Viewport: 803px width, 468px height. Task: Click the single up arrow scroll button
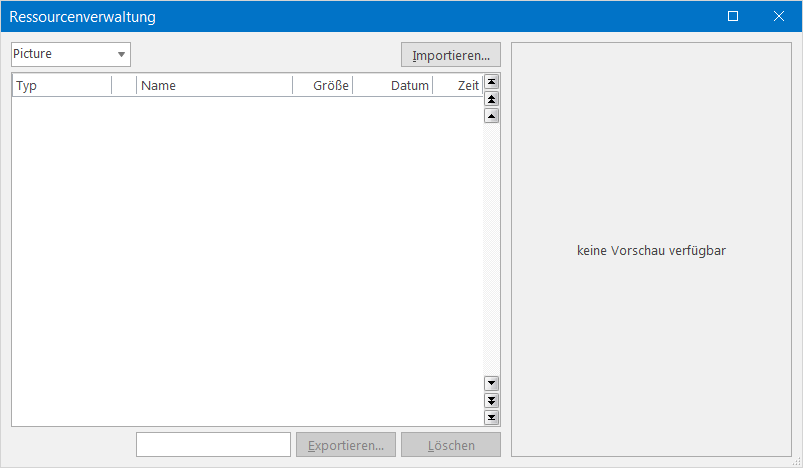point(491,116)
